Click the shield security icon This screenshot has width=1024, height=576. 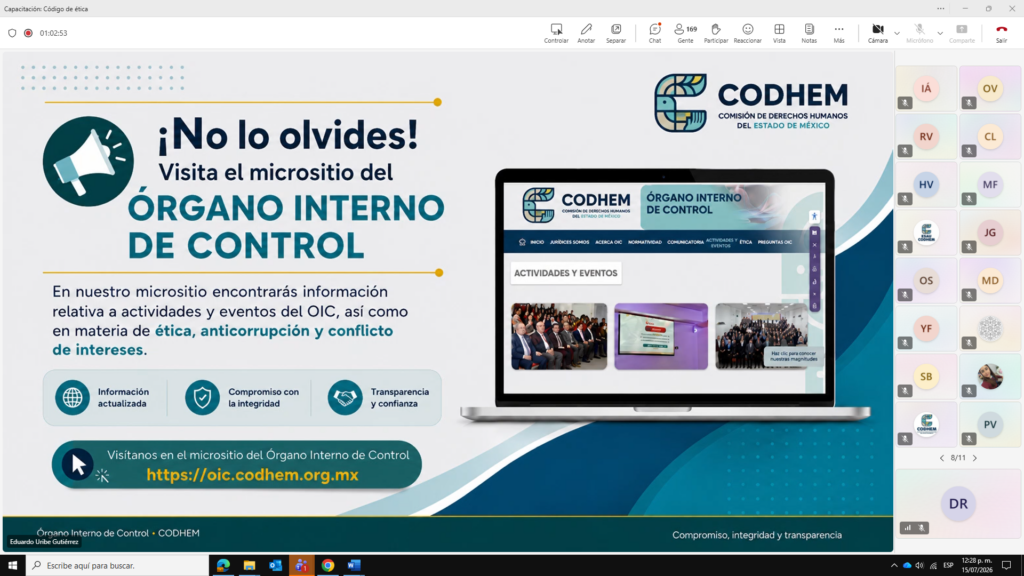pos(12,33)
